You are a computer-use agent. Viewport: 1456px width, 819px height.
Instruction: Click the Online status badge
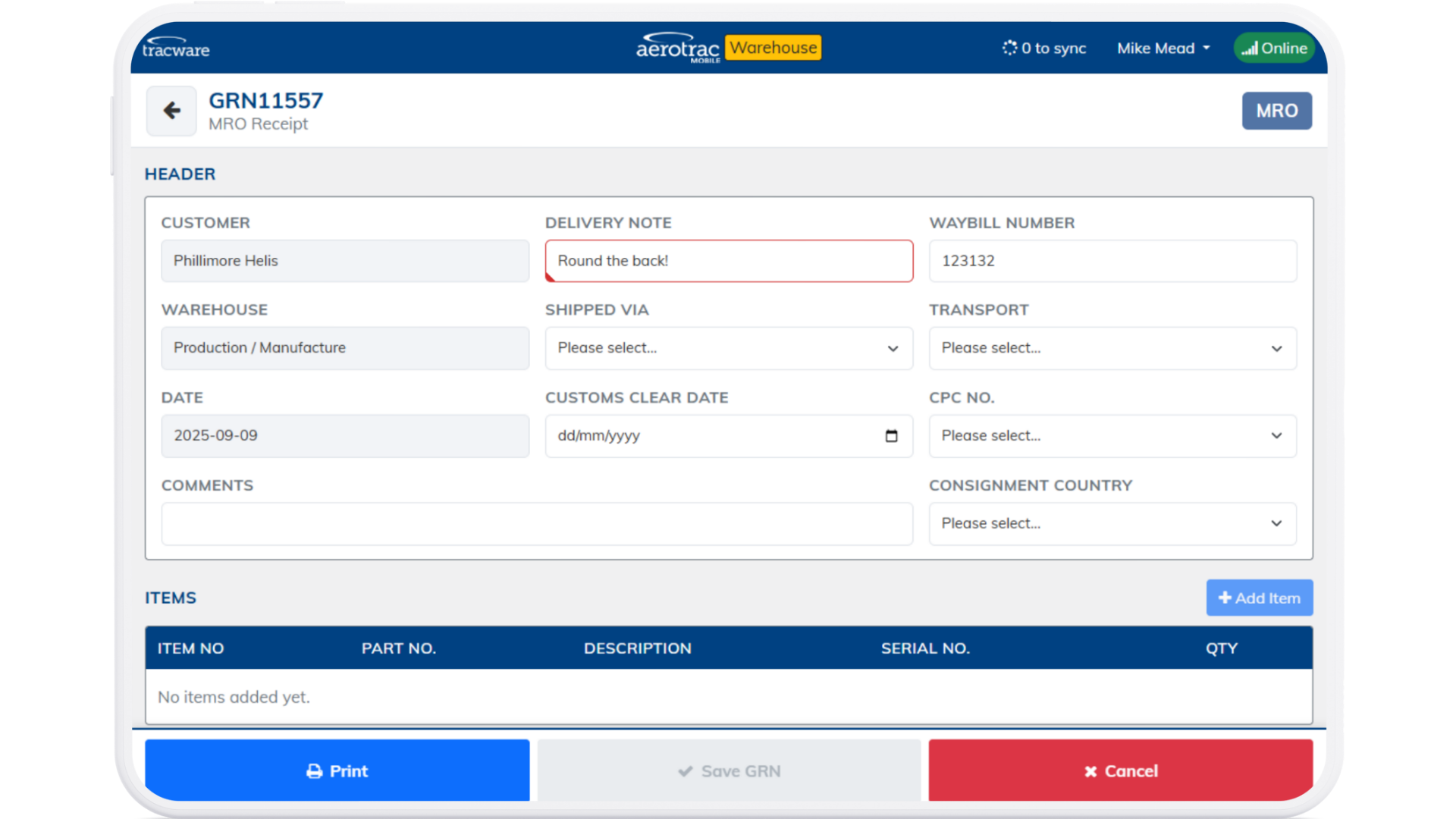(1274, 48)
